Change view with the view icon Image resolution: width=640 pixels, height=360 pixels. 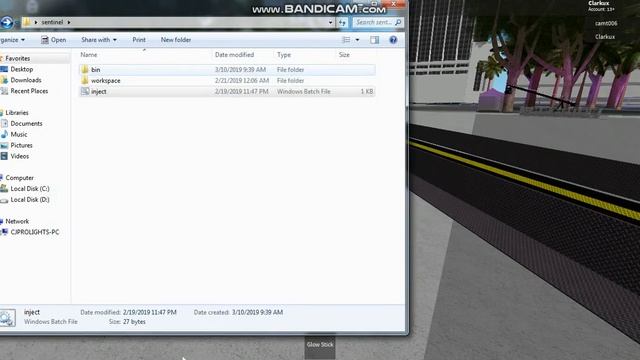(346, 40)
